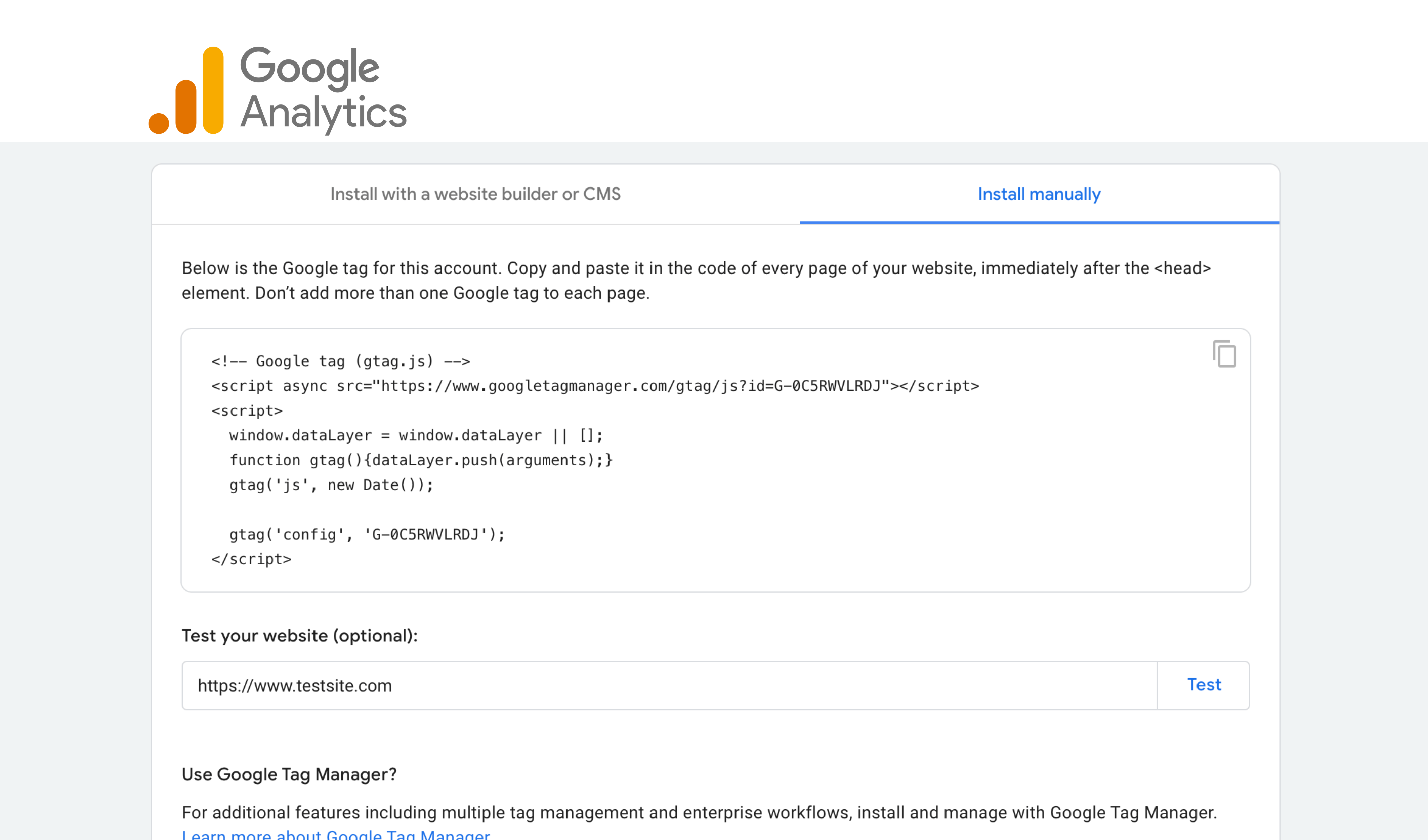Select the Install manually tab
Screen dimensions: 1428x840
pos(1039,195)
